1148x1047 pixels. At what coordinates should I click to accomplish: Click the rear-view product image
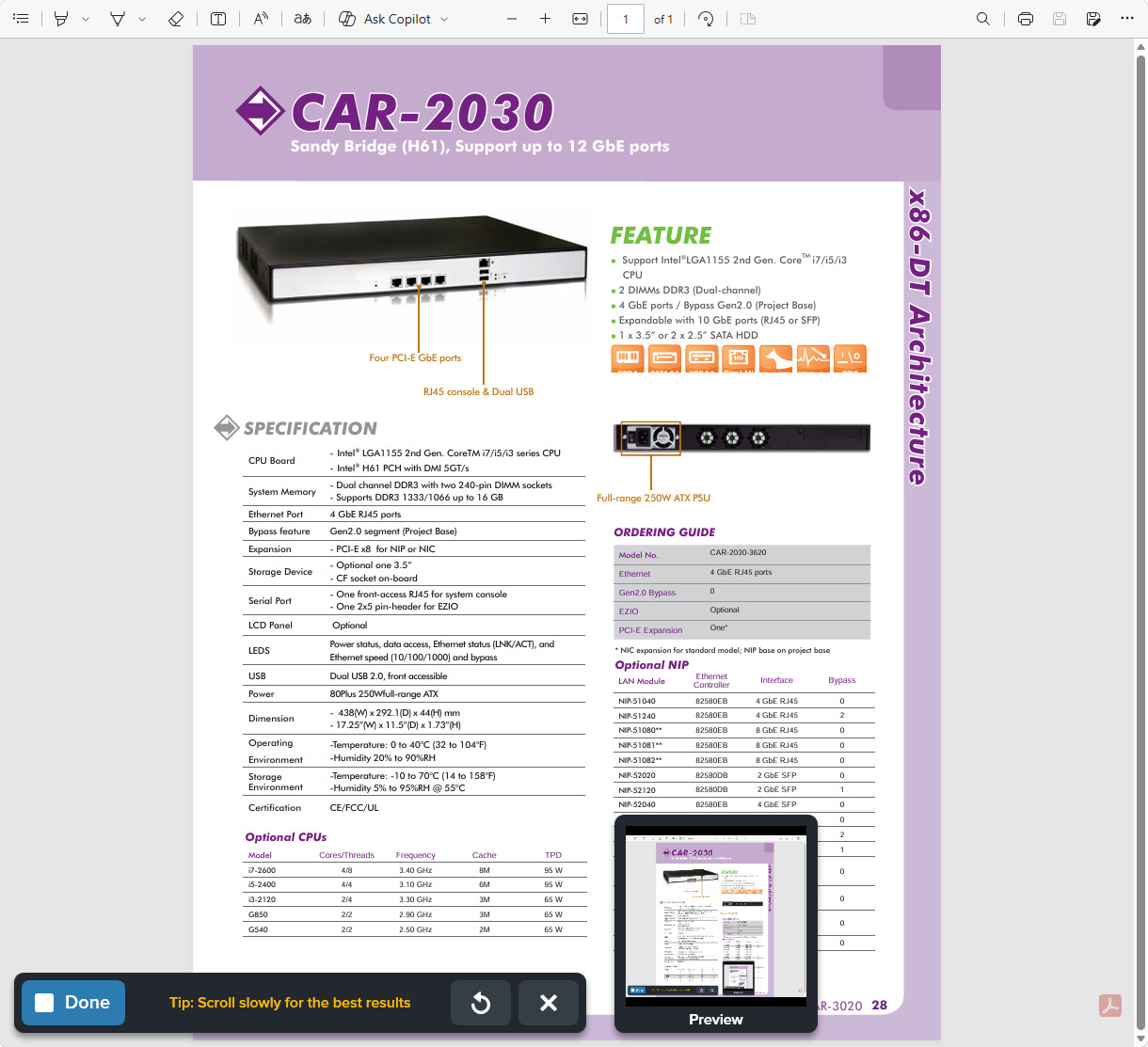[741, 438]
